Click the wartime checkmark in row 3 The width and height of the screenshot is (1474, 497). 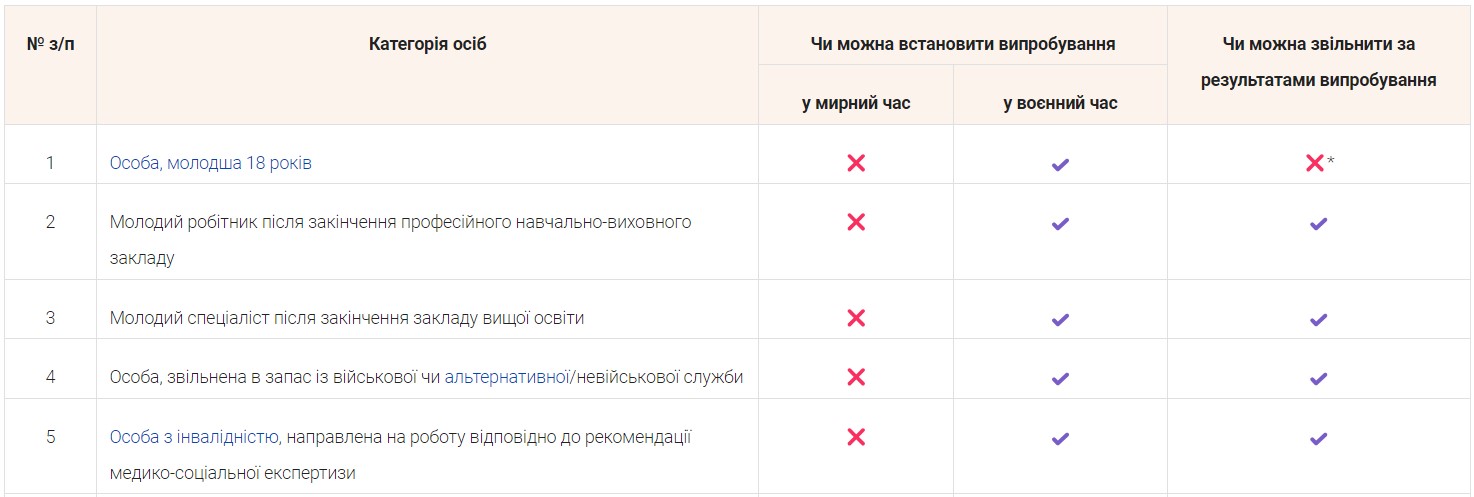(1060, 319)
